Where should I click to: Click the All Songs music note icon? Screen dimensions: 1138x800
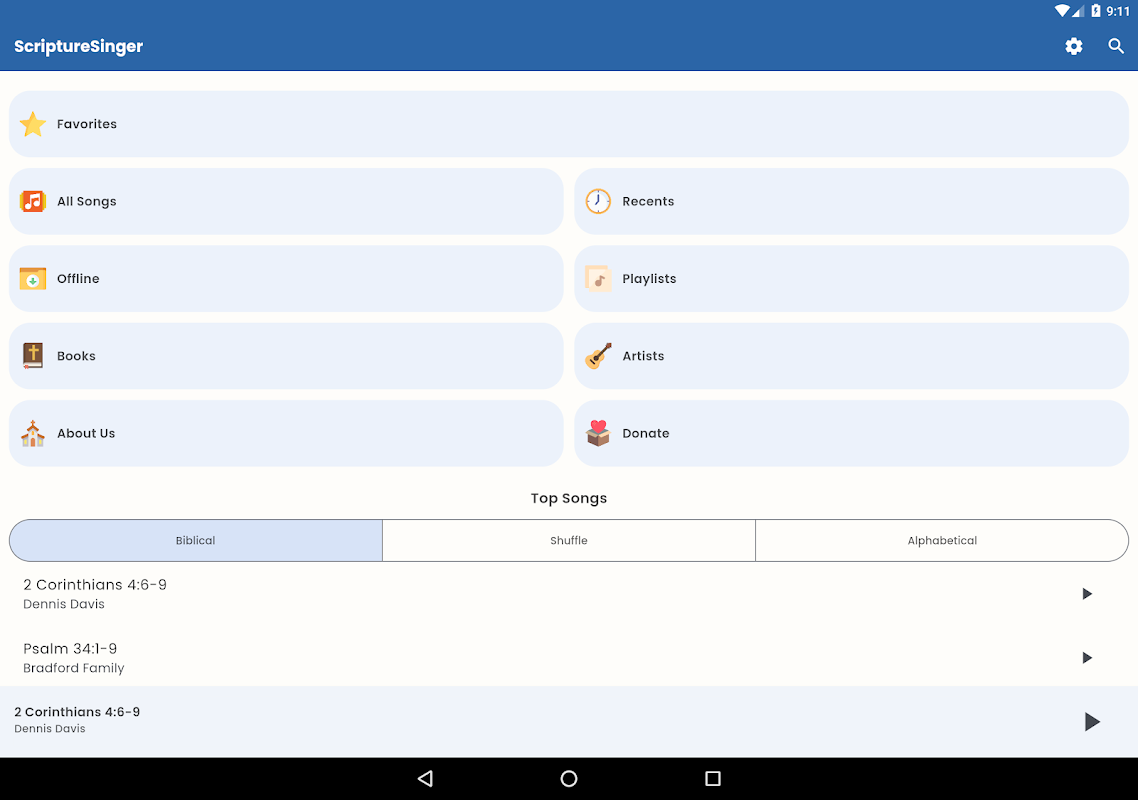click(x=33, y=201)
